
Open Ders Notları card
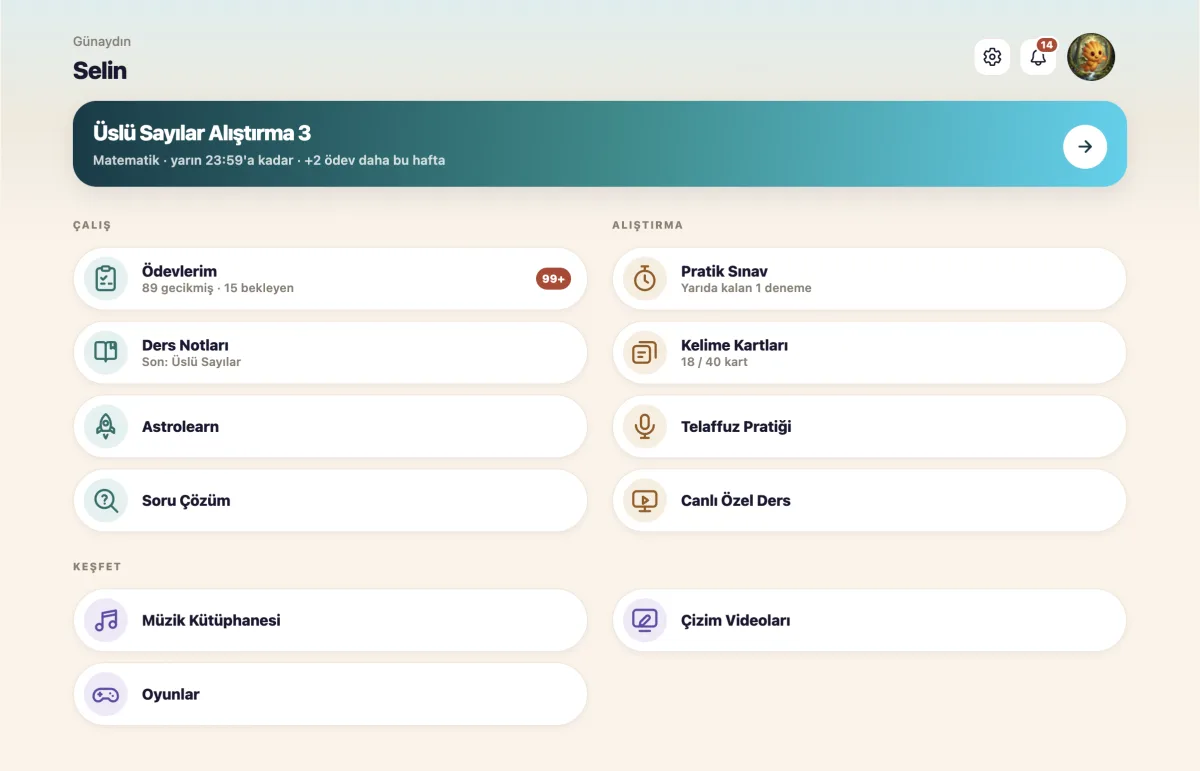click(330, 353)
